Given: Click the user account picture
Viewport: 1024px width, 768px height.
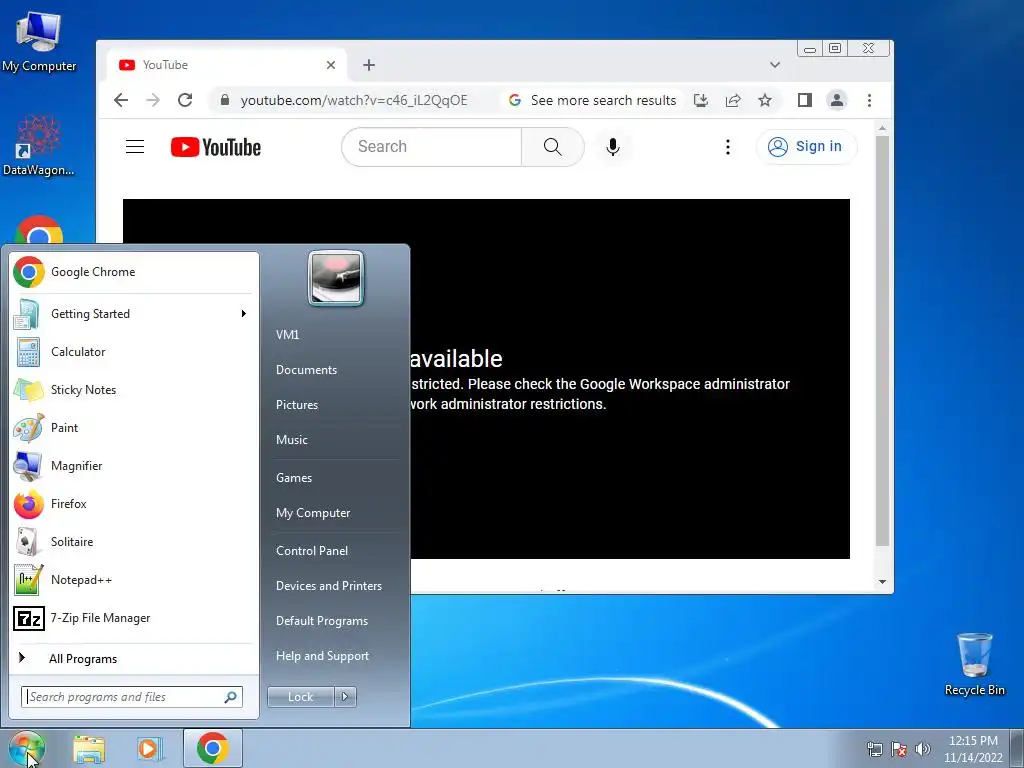Looking at the screenshot, I should [336, 278].
